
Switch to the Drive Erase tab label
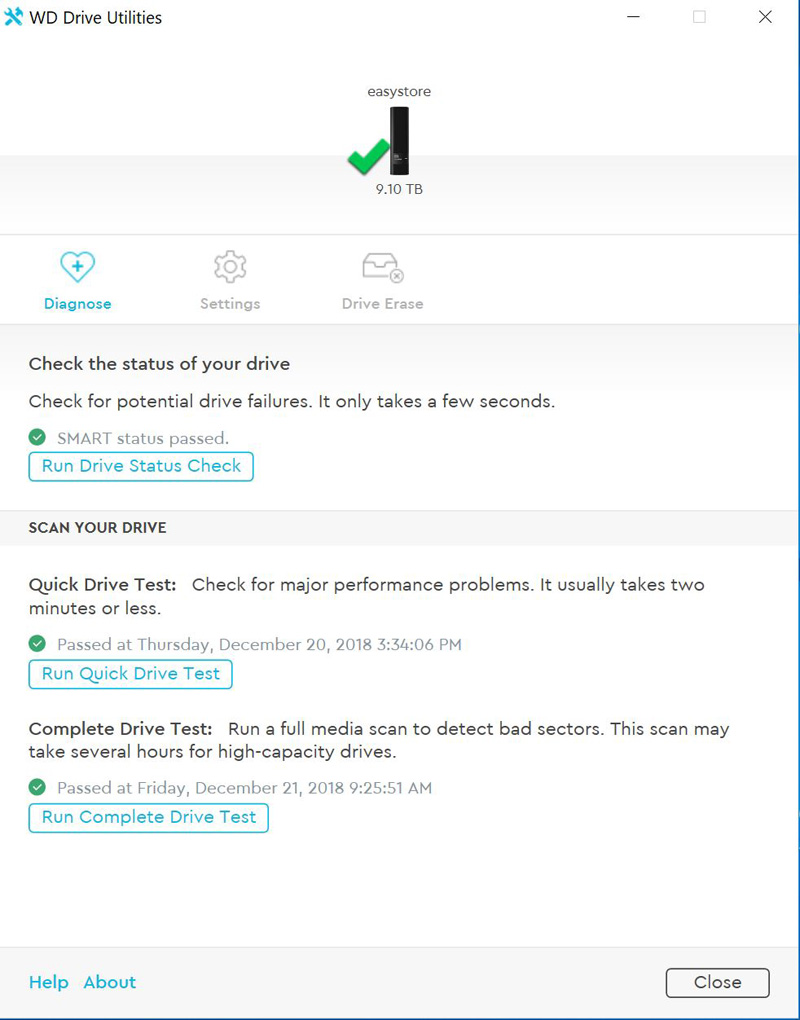tap(382, 304)
